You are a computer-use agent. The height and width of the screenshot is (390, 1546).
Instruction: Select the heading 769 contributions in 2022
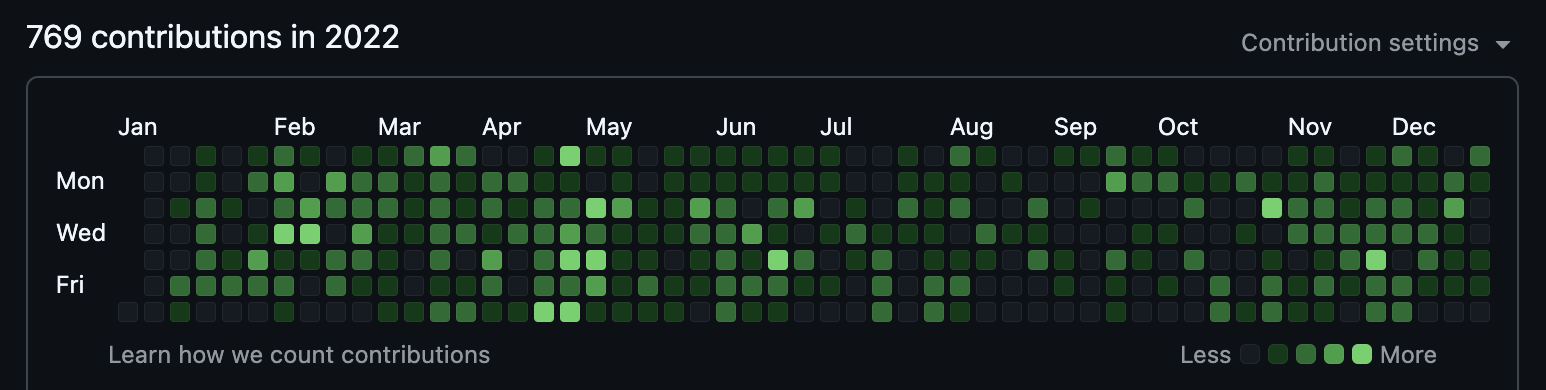coord(213,38)
